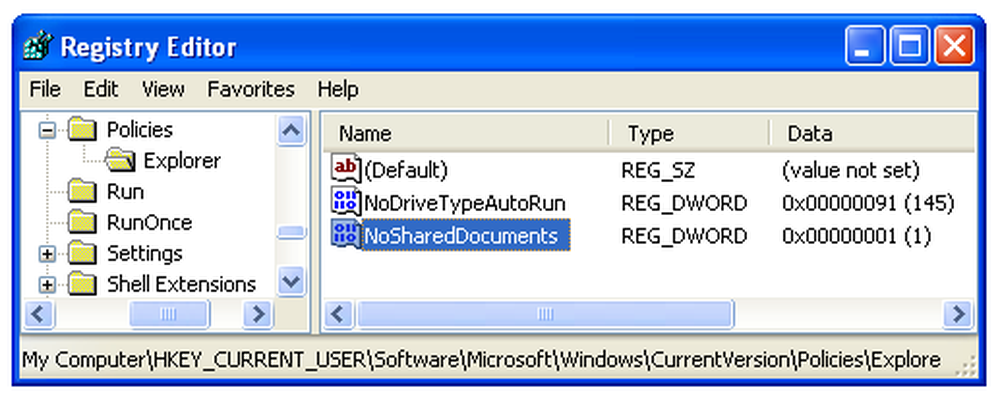Image resolution: width=1000 pixels, height=398 pixels.
Task: Click the Policies folder icon
Action: (82, 129)
